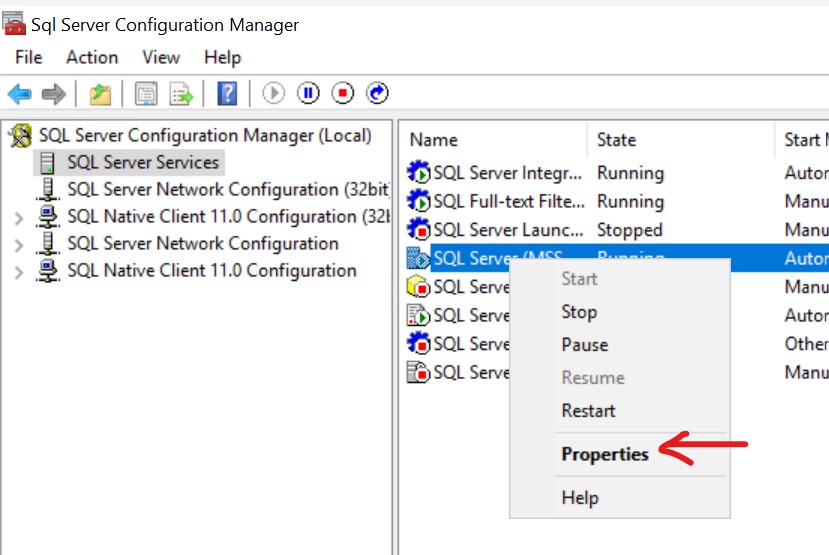Open the Help menu in the menu bar
829x555 pixels.
(x=223, y=57)
